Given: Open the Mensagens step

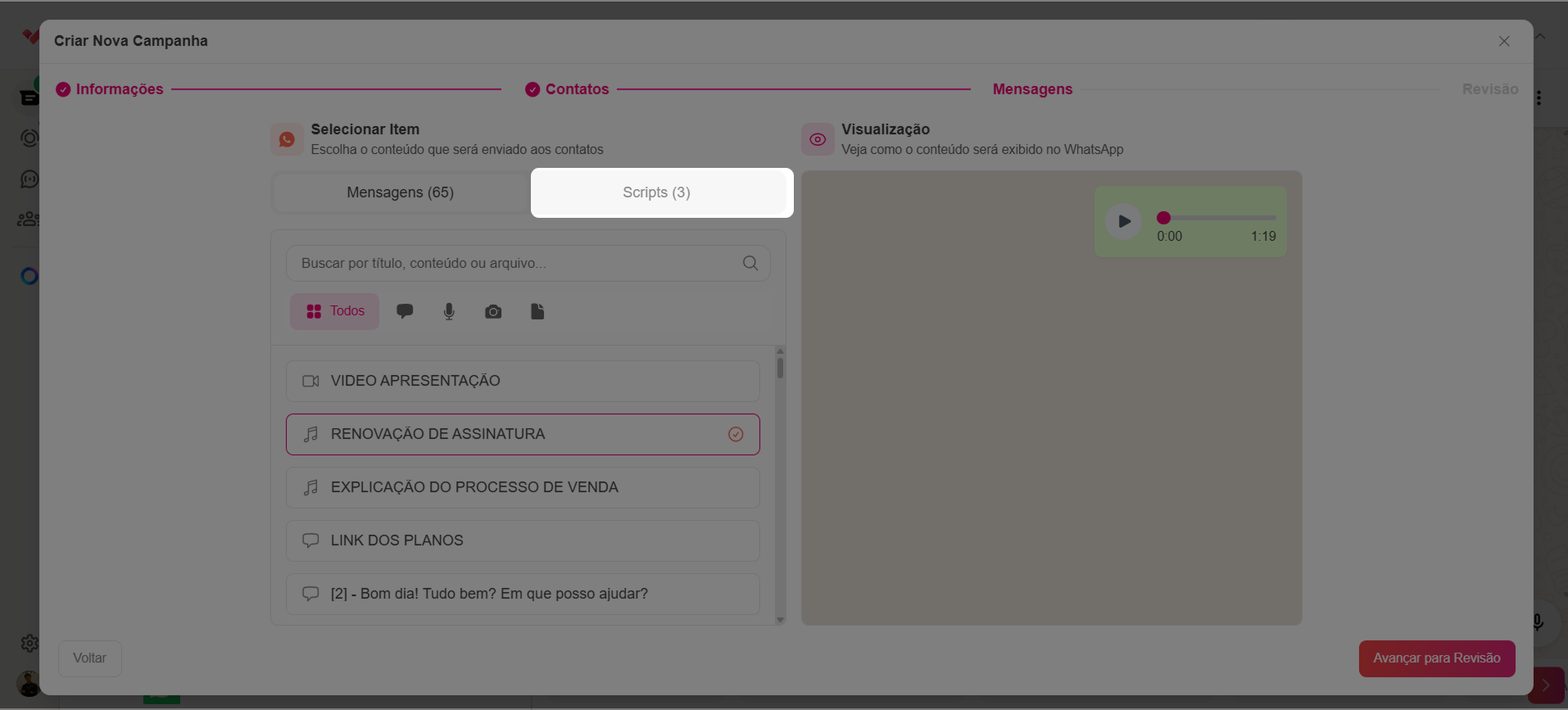Looking at the screenshot, I should point(1032,89).
